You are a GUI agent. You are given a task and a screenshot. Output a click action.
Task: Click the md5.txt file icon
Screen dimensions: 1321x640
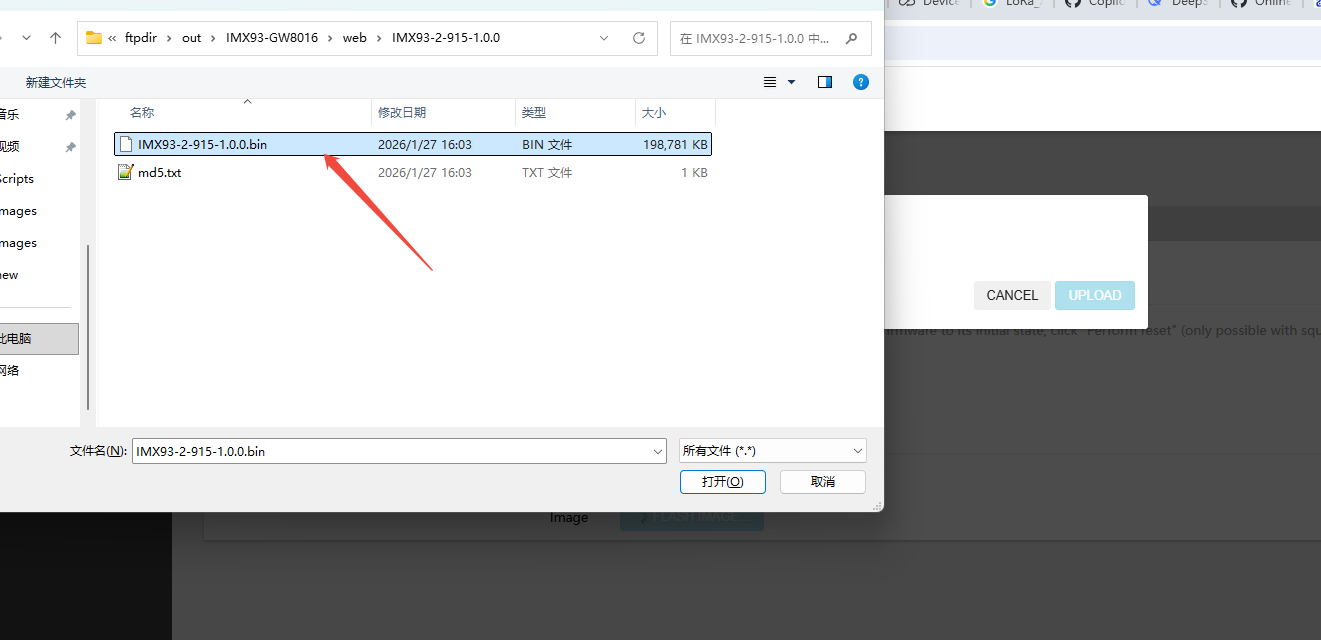(x=125, y=172)
